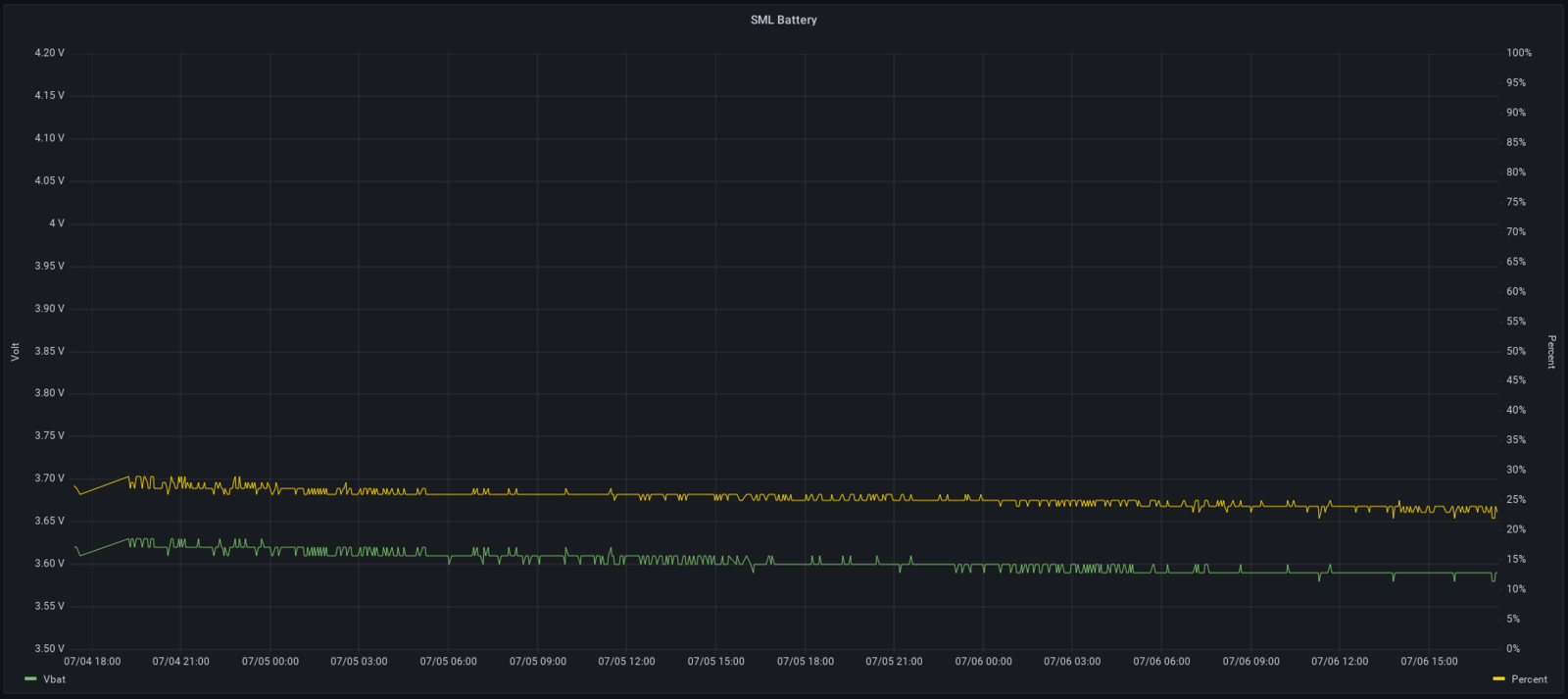
Task: Click the 3.85 V axis label
Action: [x=49, y=351]
